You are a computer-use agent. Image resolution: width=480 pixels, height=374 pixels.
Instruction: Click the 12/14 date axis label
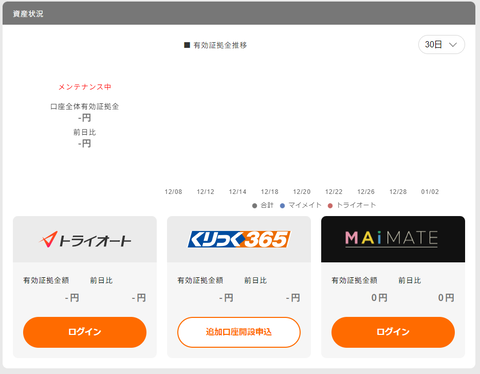pyautogui.click(x=237, y=192)
